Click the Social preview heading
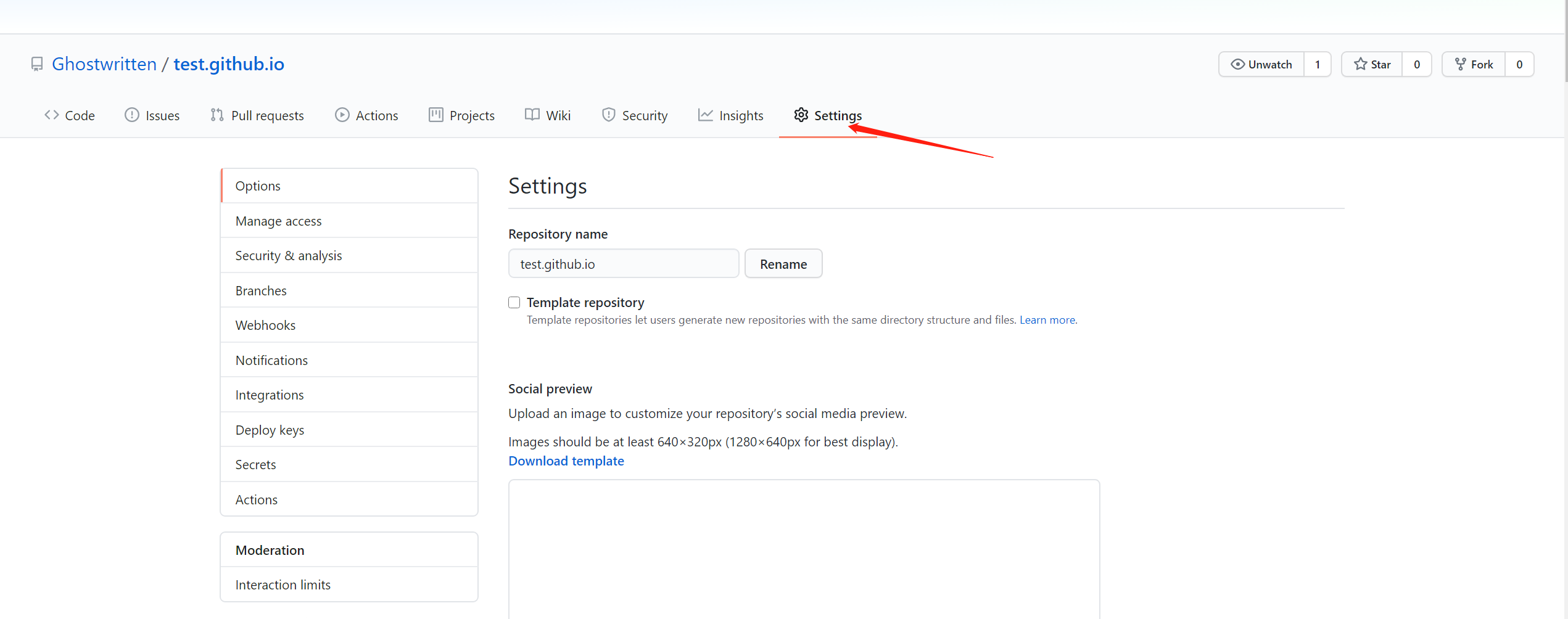 click(x=550, y=389)
